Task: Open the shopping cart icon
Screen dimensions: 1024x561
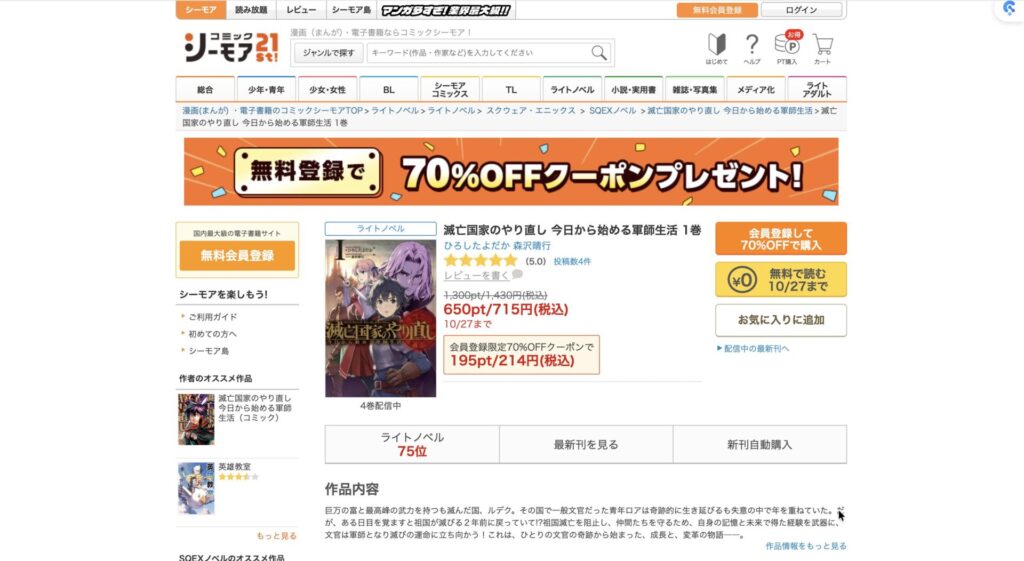Action: (x=822, y=49)
